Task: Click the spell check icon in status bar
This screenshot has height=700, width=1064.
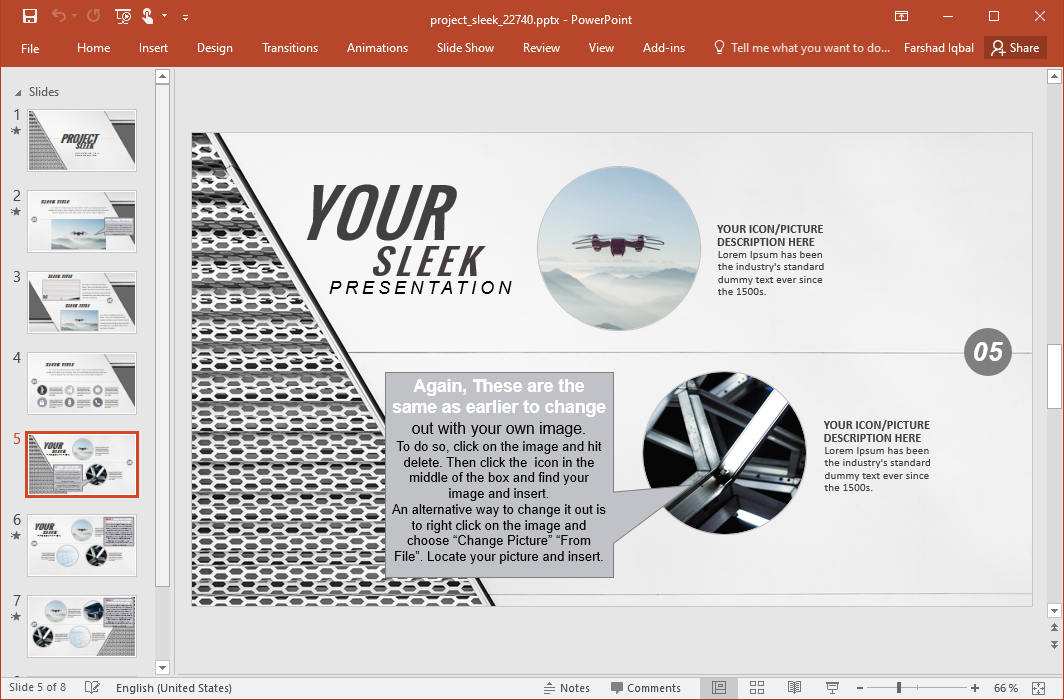Action: tap(92, 688)
